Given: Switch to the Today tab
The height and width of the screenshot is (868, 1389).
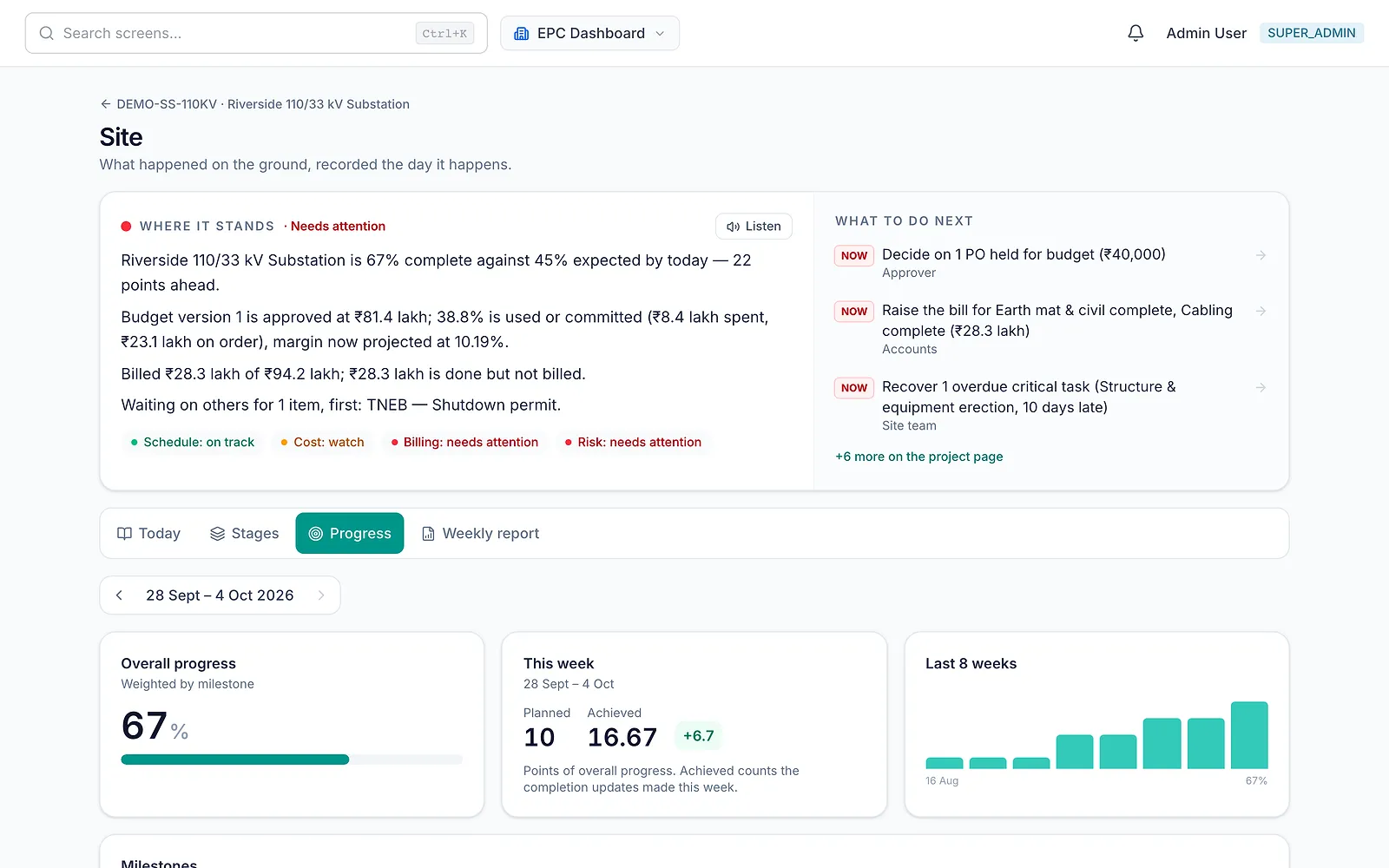Looking at the screenshot, I should tap(148, 533).
